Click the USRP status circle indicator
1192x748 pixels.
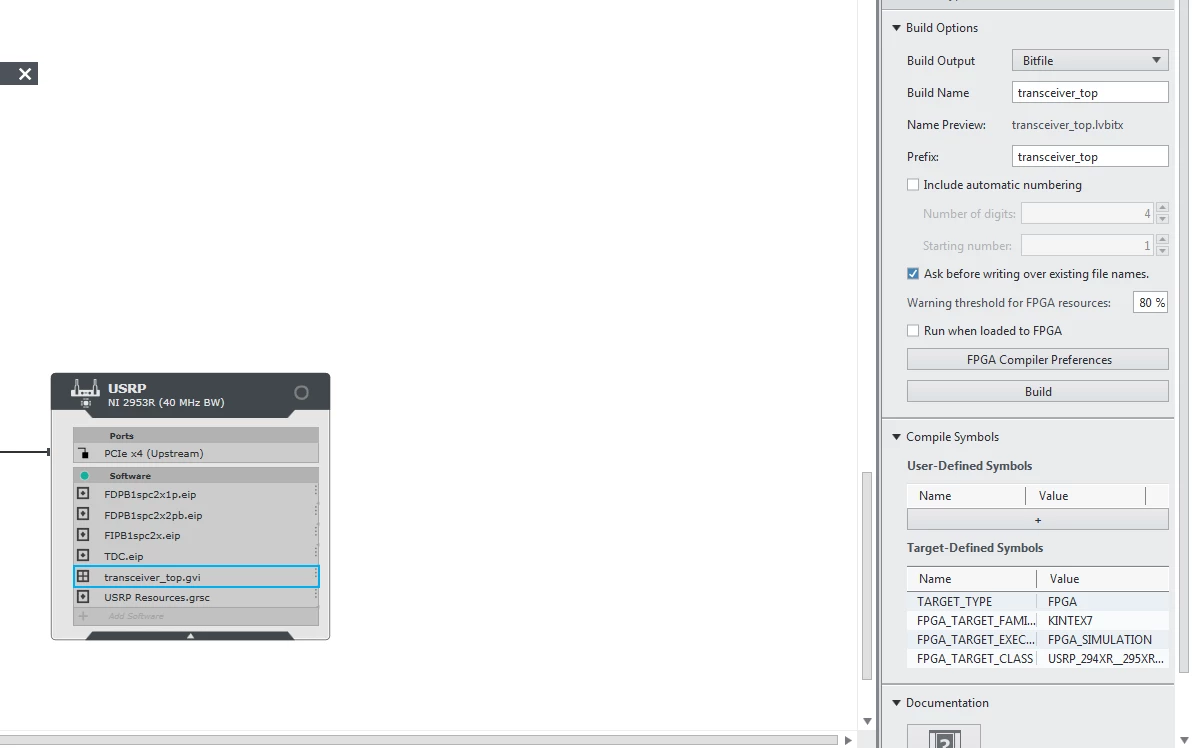[301, 393]
